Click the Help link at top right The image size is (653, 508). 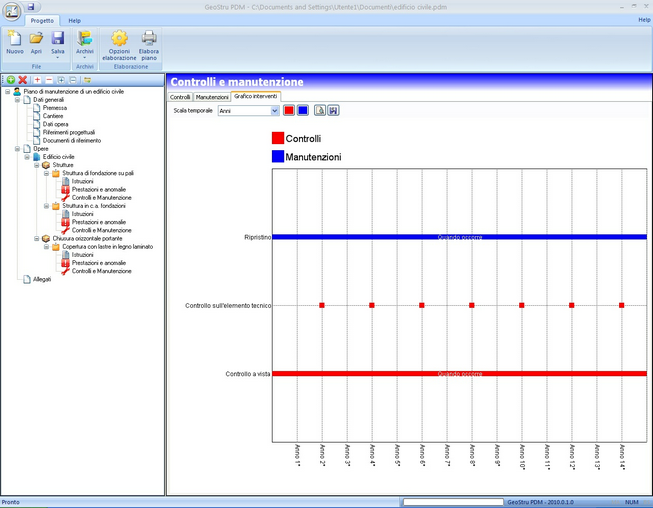[644, 20]
